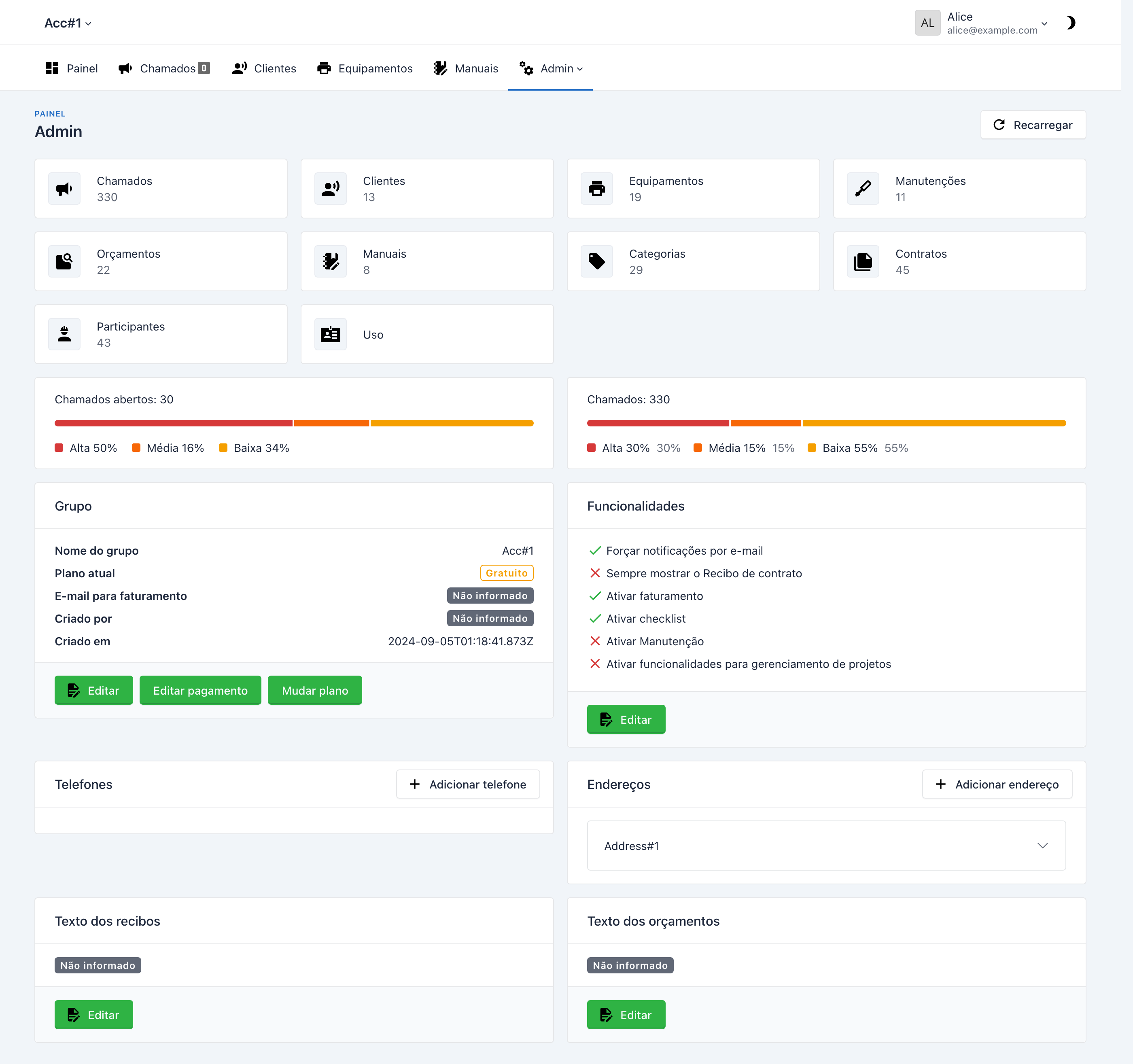This screenshot has height=1064, width=1133.
Task: Click the yellow Baixa segment of Chamados 330 bar
Action: (x=934, y=424)
